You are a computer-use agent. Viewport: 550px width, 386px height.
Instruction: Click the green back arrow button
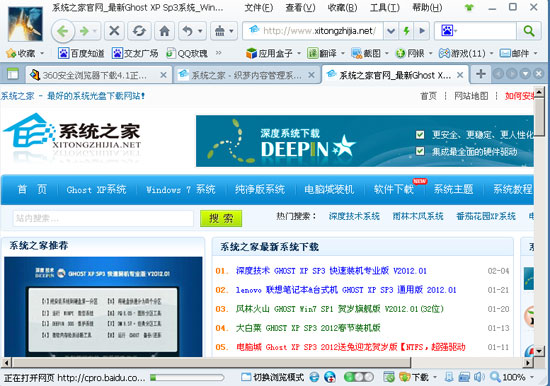click(x=63, y=31)
